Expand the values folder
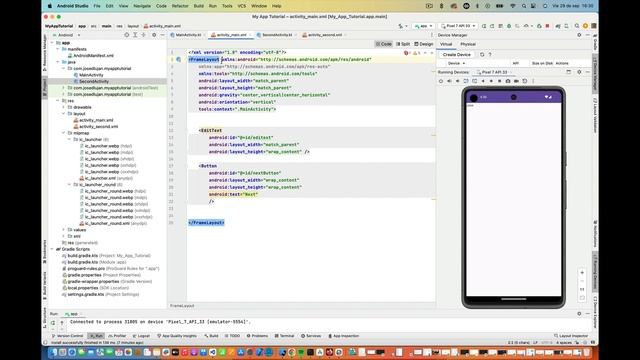 click(x=64, y=230)
